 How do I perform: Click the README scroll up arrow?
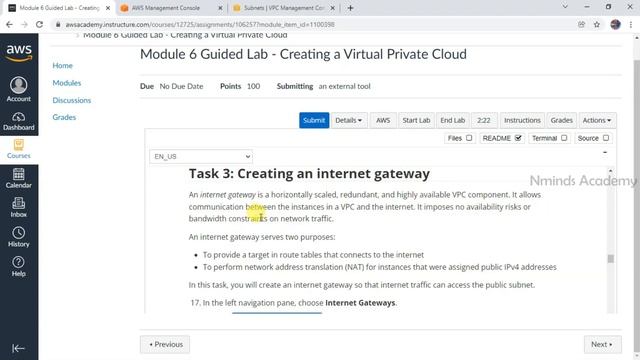tap(611, 171)
